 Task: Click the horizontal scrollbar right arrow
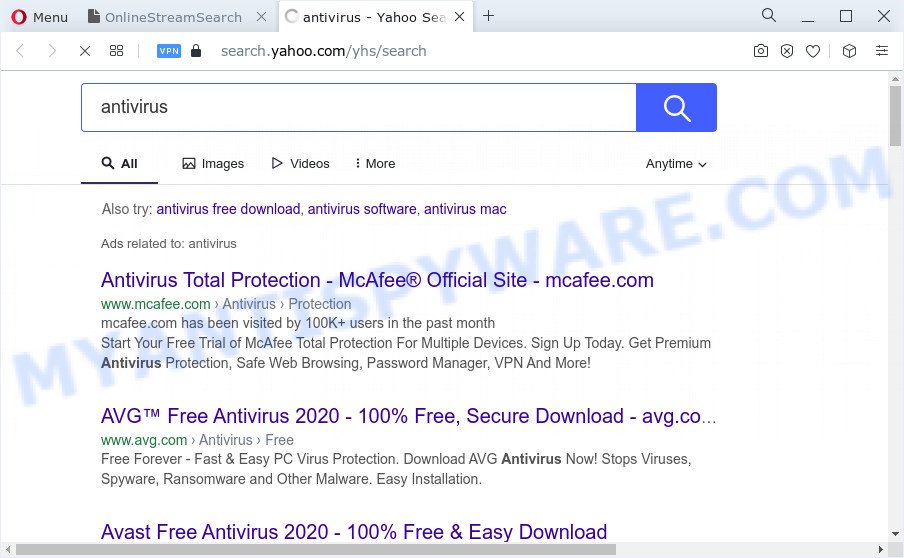coord(881,550)
